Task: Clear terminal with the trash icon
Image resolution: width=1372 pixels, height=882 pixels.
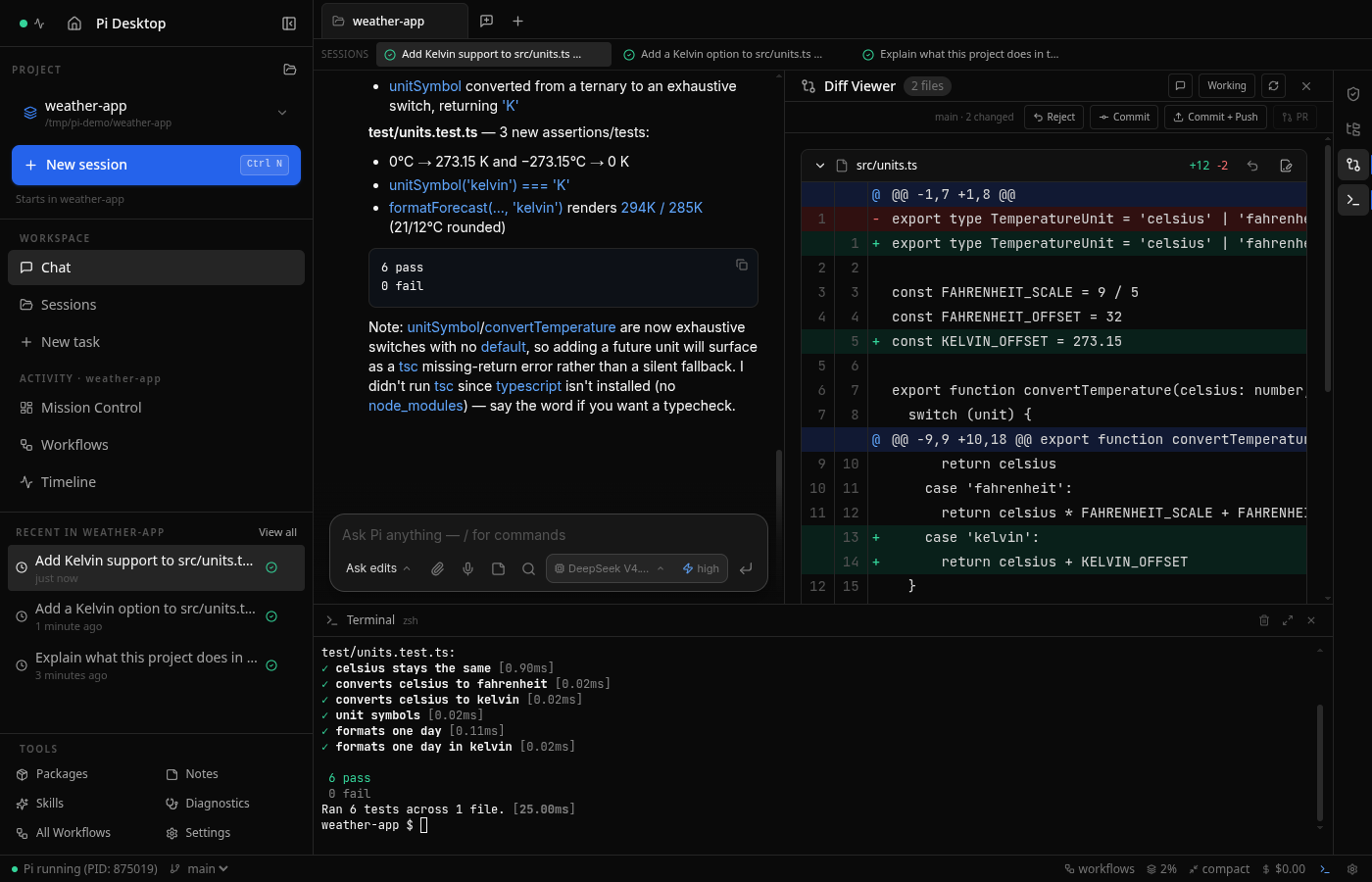Action: pos(1264,620)
